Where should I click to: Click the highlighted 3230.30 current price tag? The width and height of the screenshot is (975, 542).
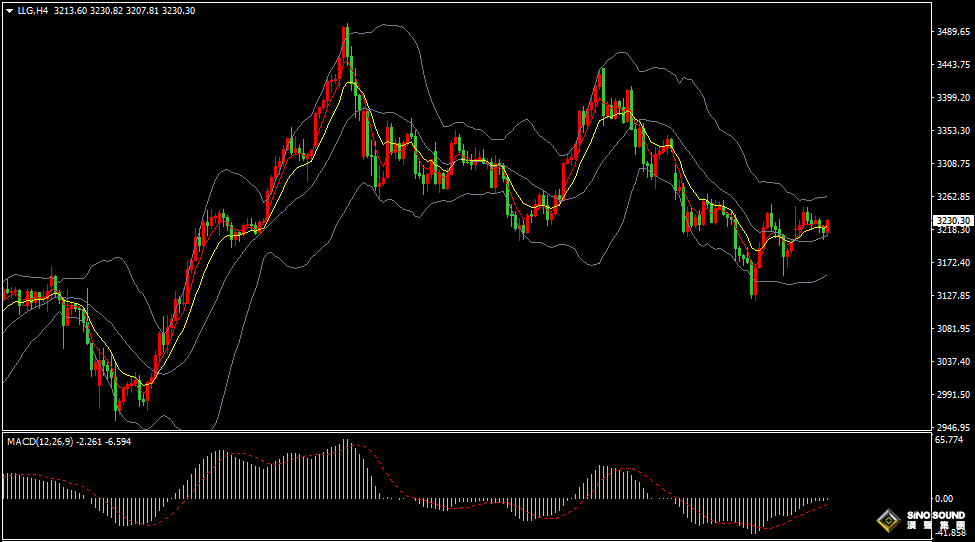[x=953, y=220]
